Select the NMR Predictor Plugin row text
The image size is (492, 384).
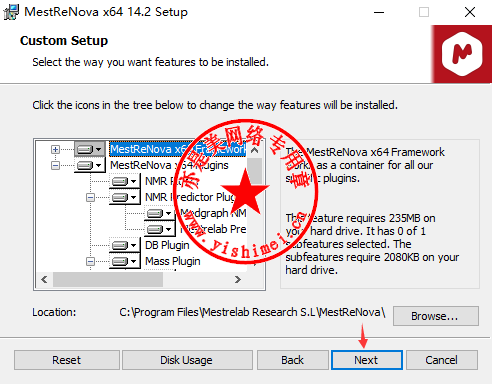pos(196,197)
